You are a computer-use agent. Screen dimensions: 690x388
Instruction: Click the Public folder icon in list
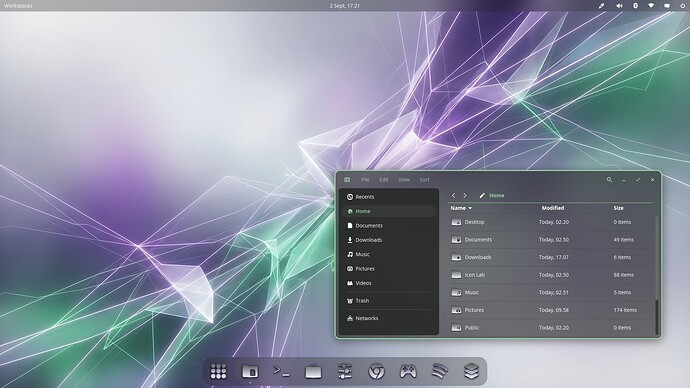[x=456, y=328]
